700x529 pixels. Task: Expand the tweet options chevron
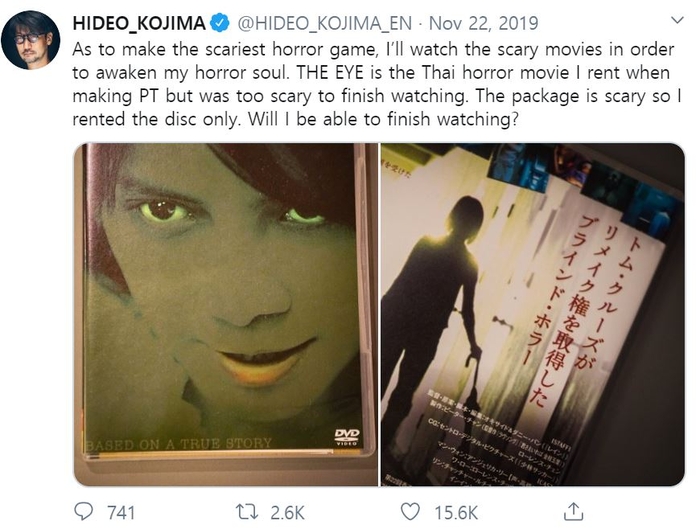(x=678, y=20)
